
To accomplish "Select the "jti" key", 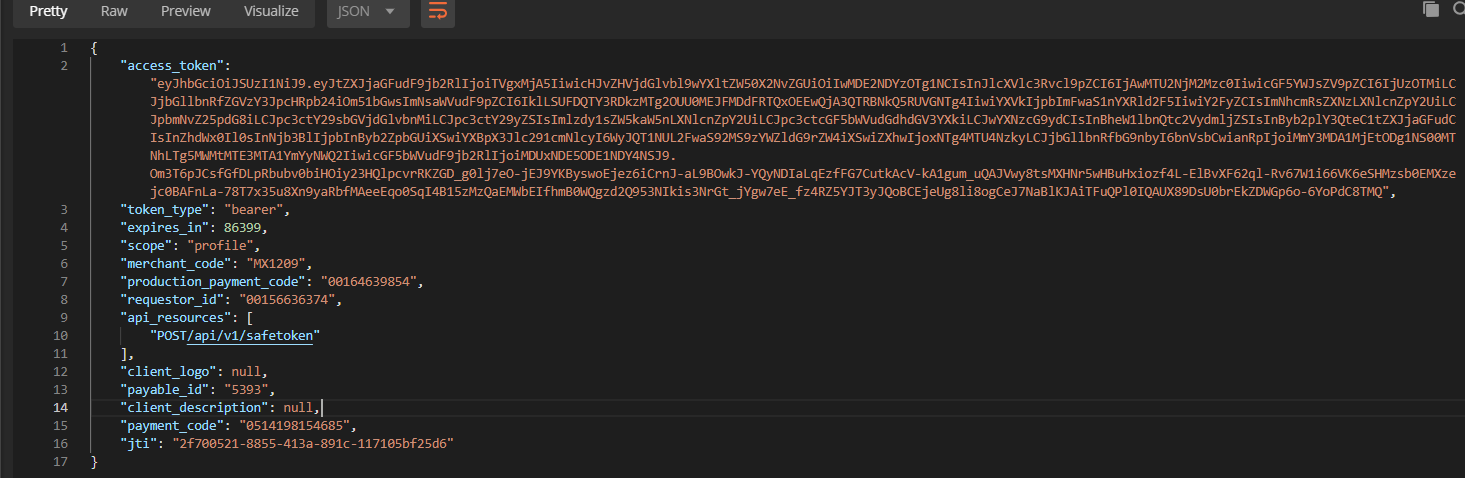I will 139,444.
